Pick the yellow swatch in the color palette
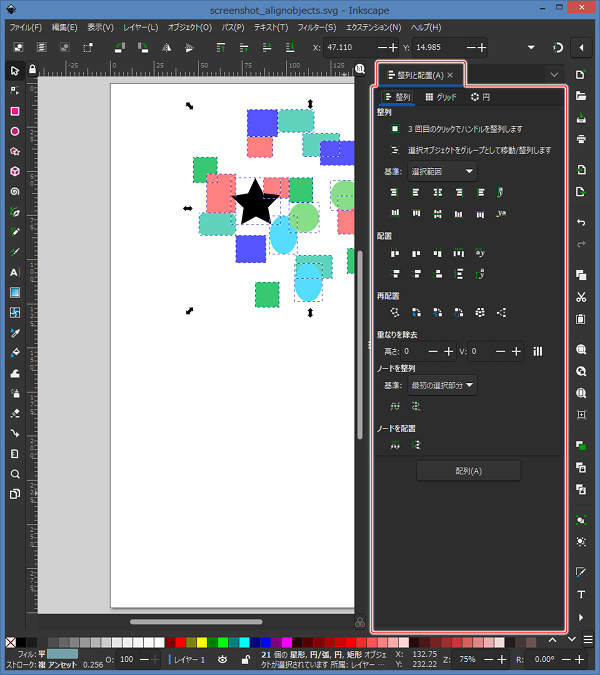Image resolution: width=600 pixels, height=675 pixels. tap(203, 642)
